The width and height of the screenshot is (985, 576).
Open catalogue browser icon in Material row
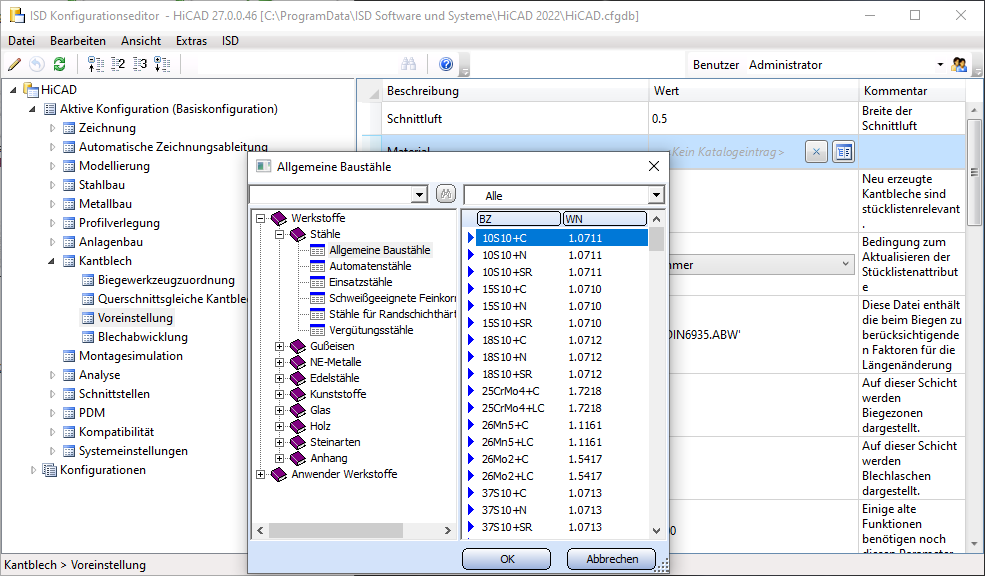[844, 152]
